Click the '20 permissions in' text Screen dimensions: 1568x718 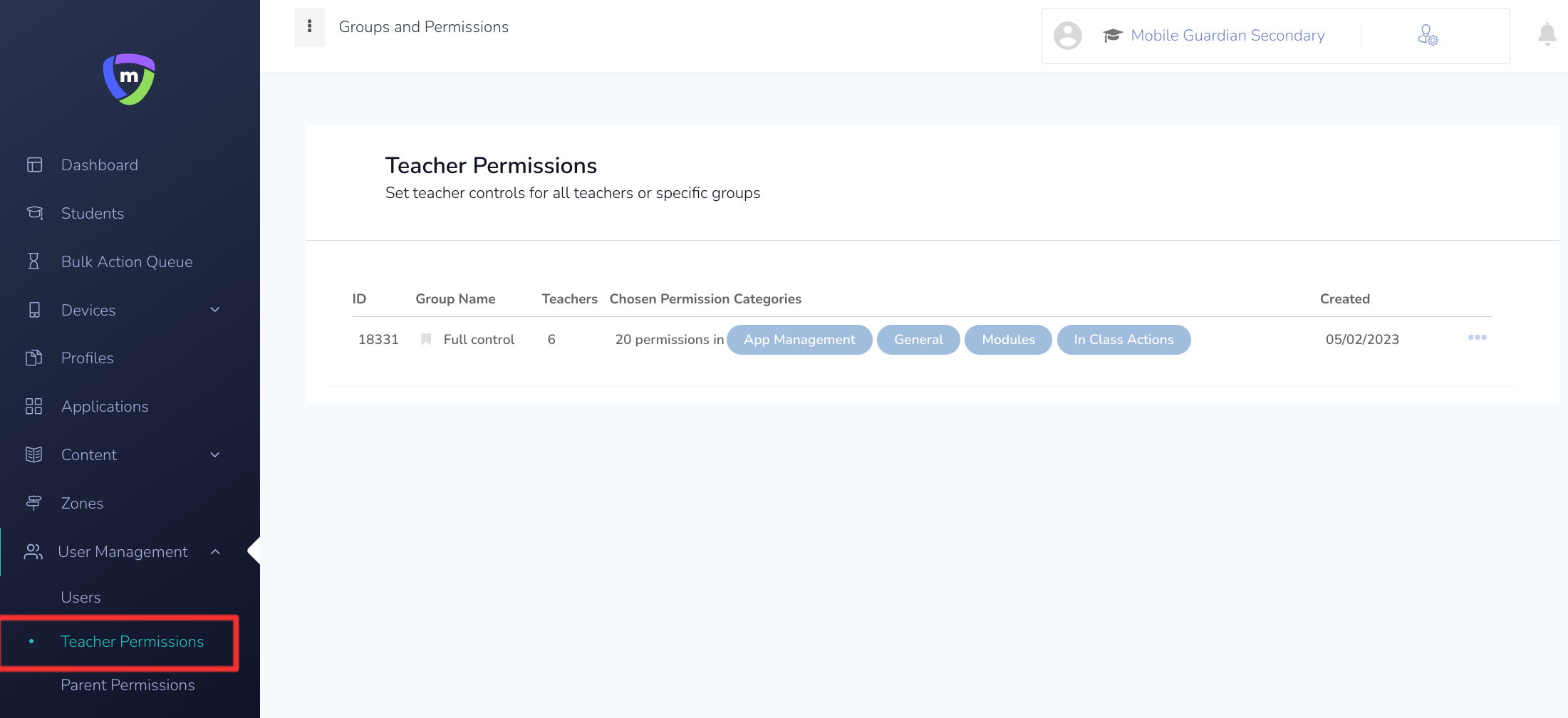669,340
